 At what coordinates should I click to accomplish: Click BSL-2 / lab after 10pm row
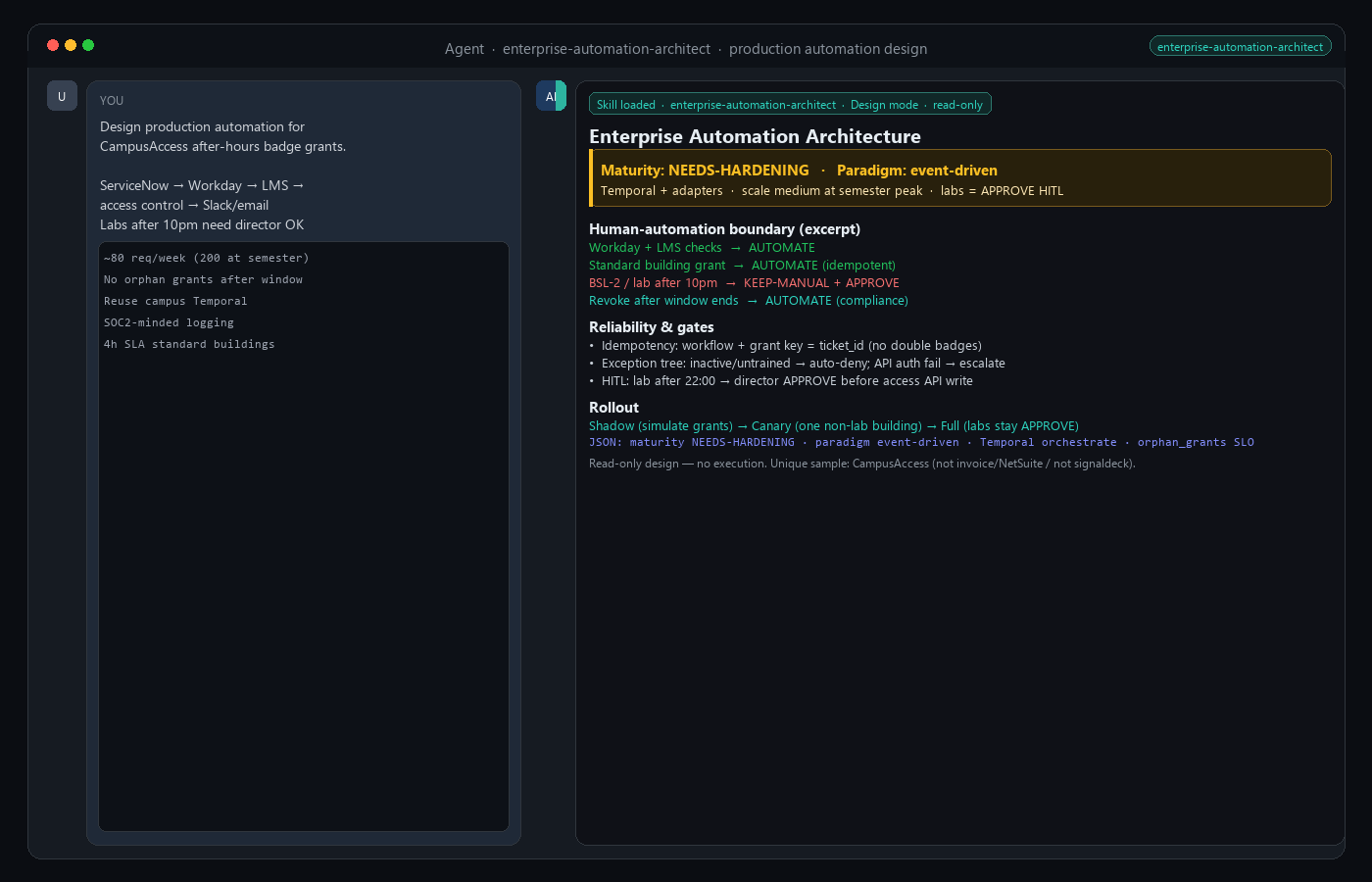click(x=744, y=283)
